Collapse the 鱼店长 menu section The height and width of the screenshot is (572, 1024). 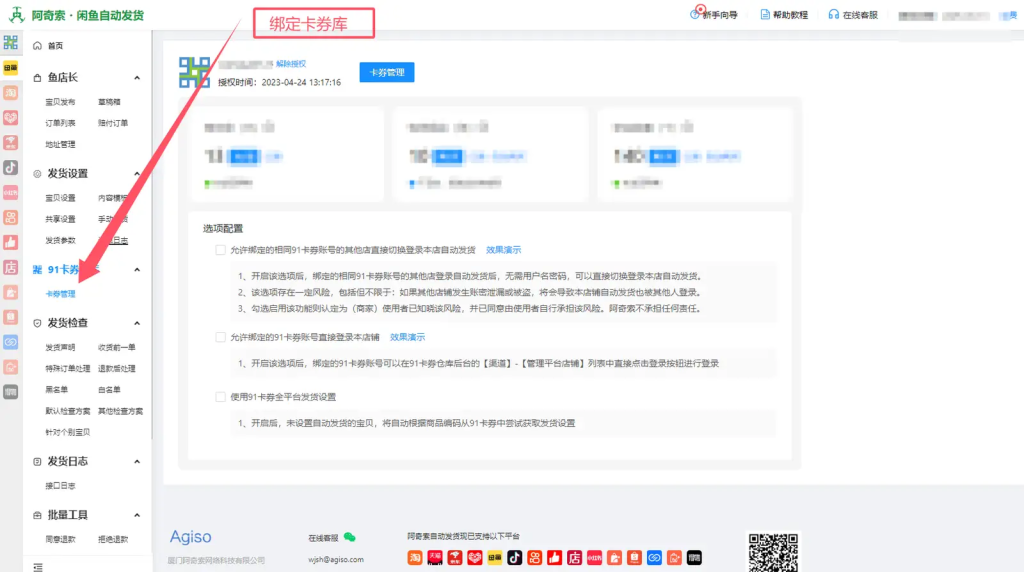tap(137, 78)
